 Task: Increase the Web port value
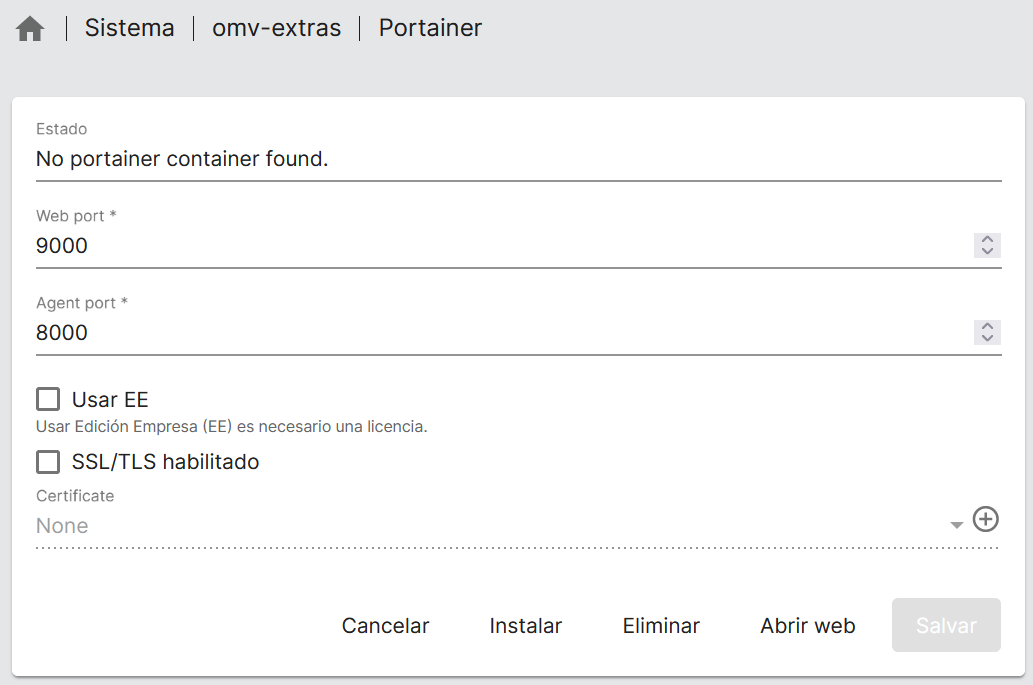pyautogui.click(x=987, y=240)
